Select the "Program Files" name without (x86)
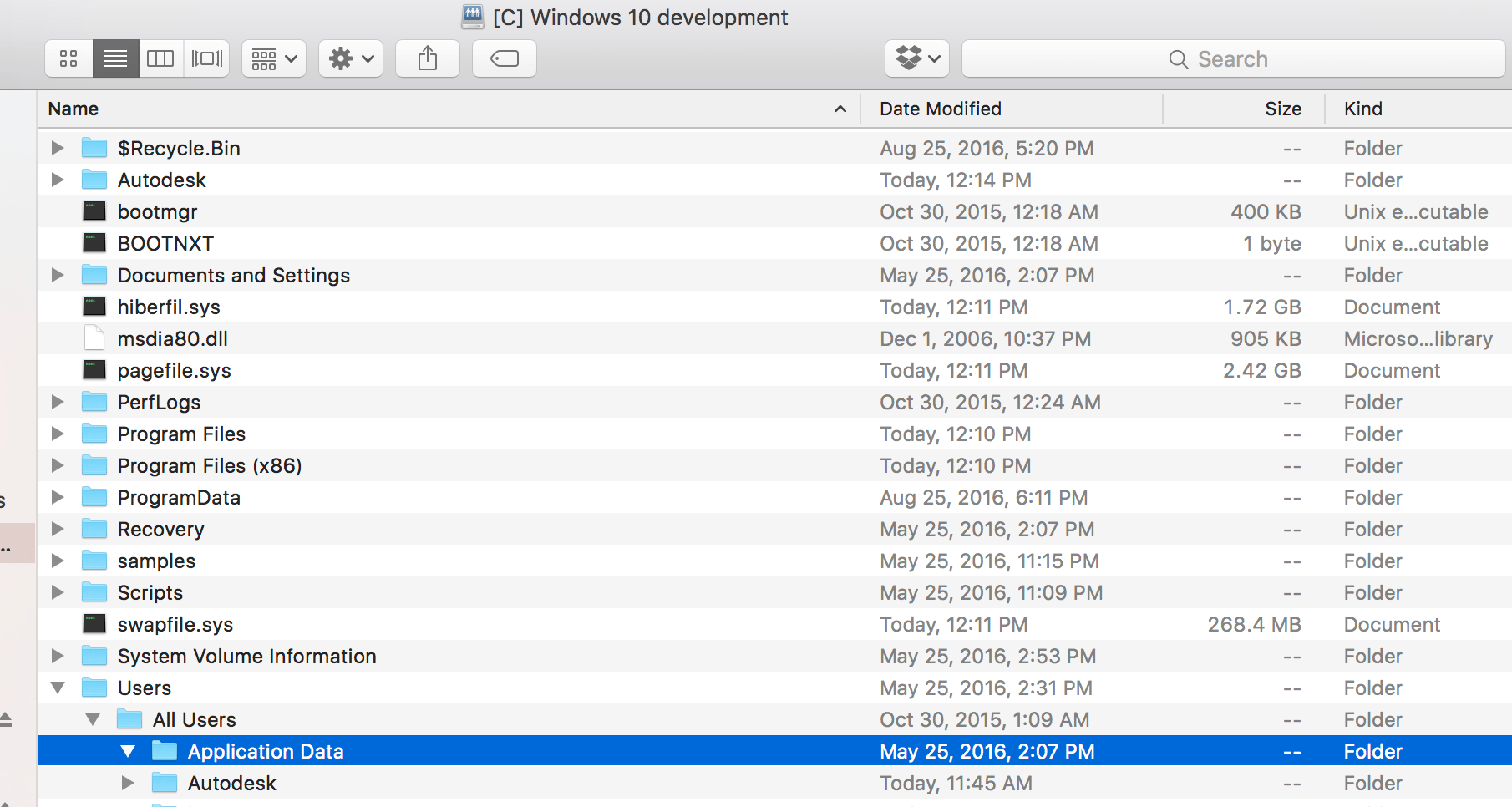 coord(181,434)
